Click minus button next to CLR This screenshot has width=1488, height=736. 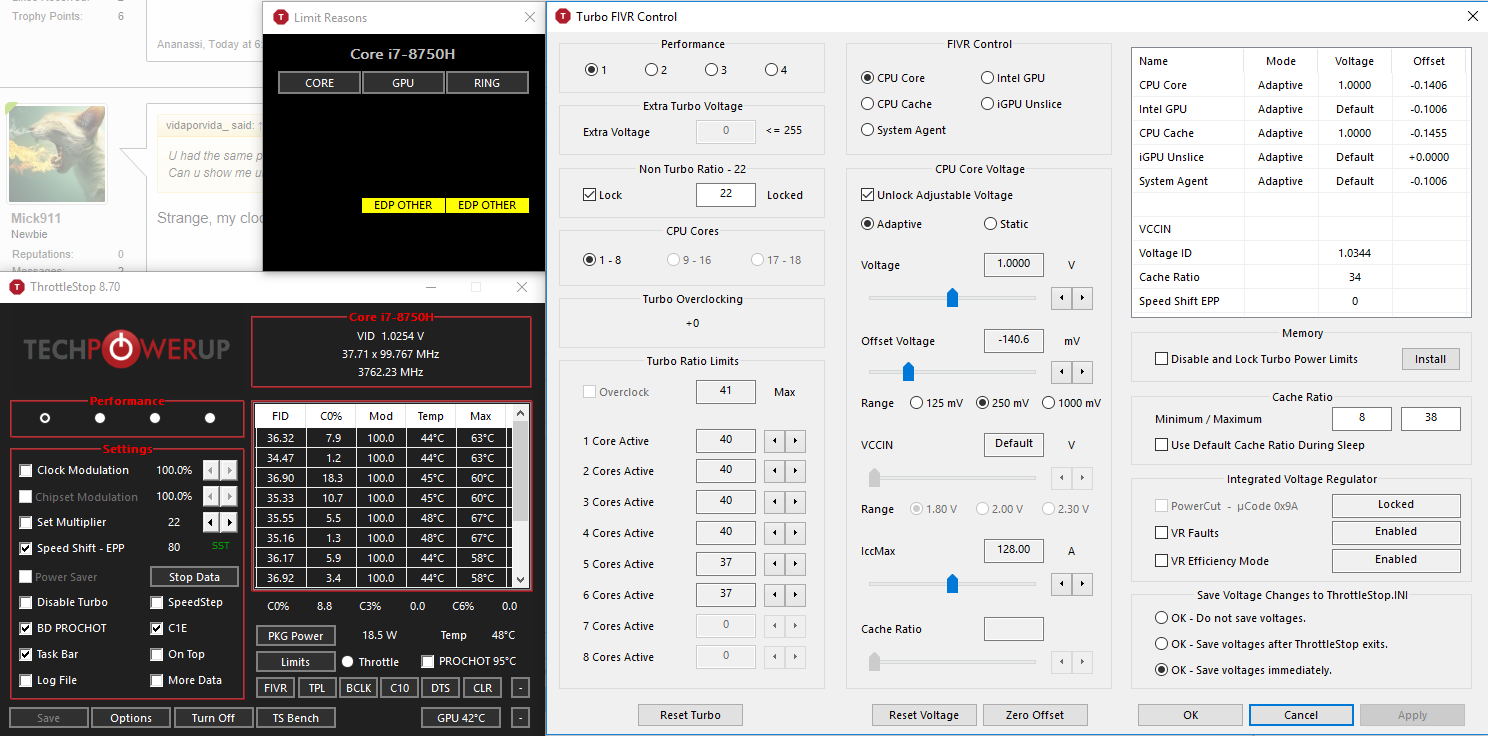tap(520, 688)
